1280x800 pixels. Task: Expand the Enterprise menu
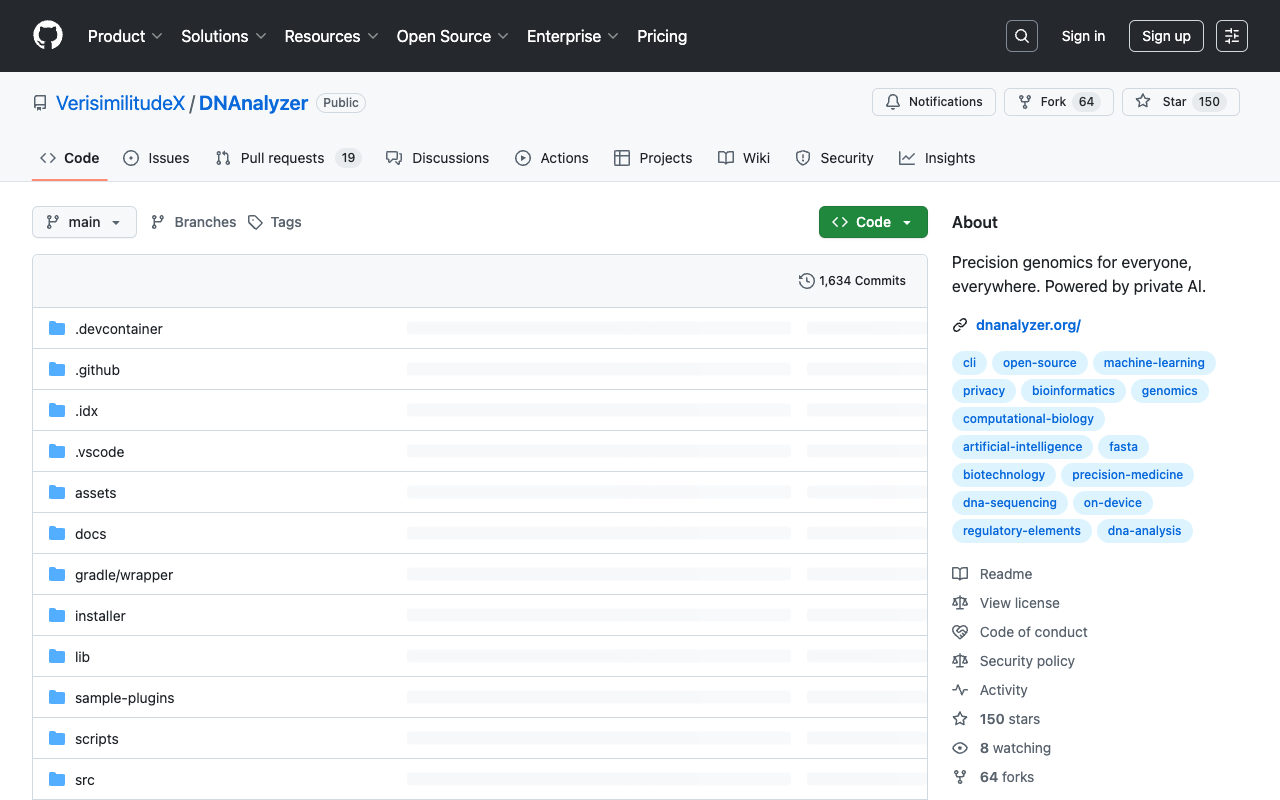573,36
